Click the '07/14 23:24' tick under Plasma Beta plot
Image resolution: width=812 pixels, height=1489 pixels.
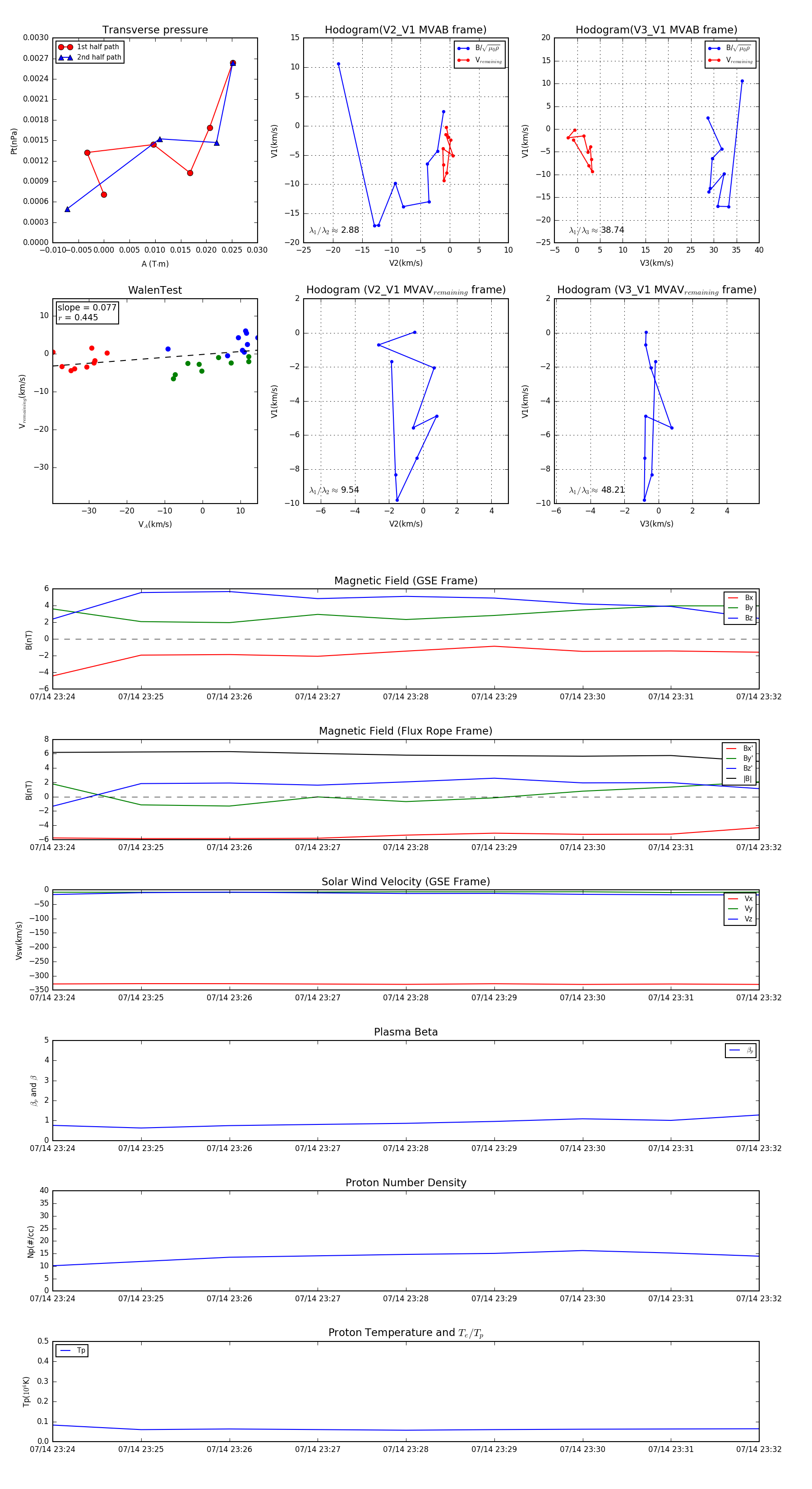pos(53,1148)
